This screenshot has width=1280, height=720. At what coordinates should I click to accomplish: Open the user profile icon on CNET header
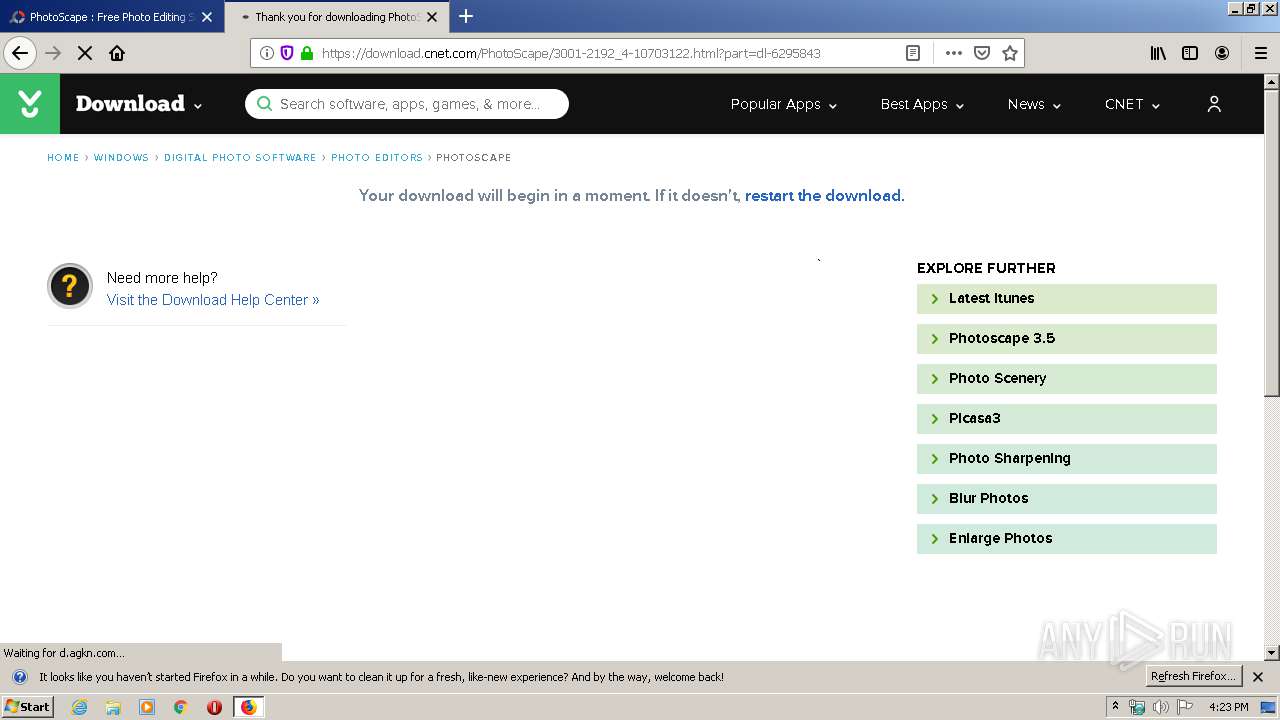click(1214, 104)
